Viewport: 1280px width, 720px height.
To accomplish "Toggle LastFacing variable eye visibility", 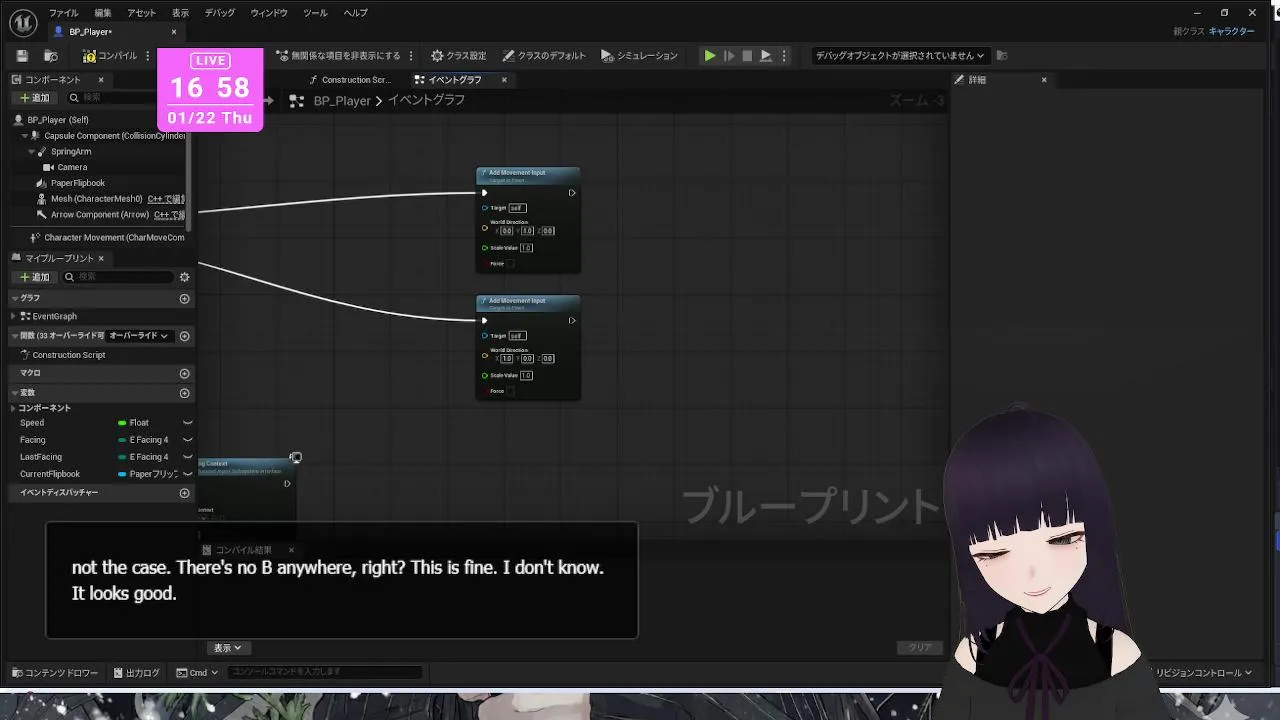I will tap(187, 457).
